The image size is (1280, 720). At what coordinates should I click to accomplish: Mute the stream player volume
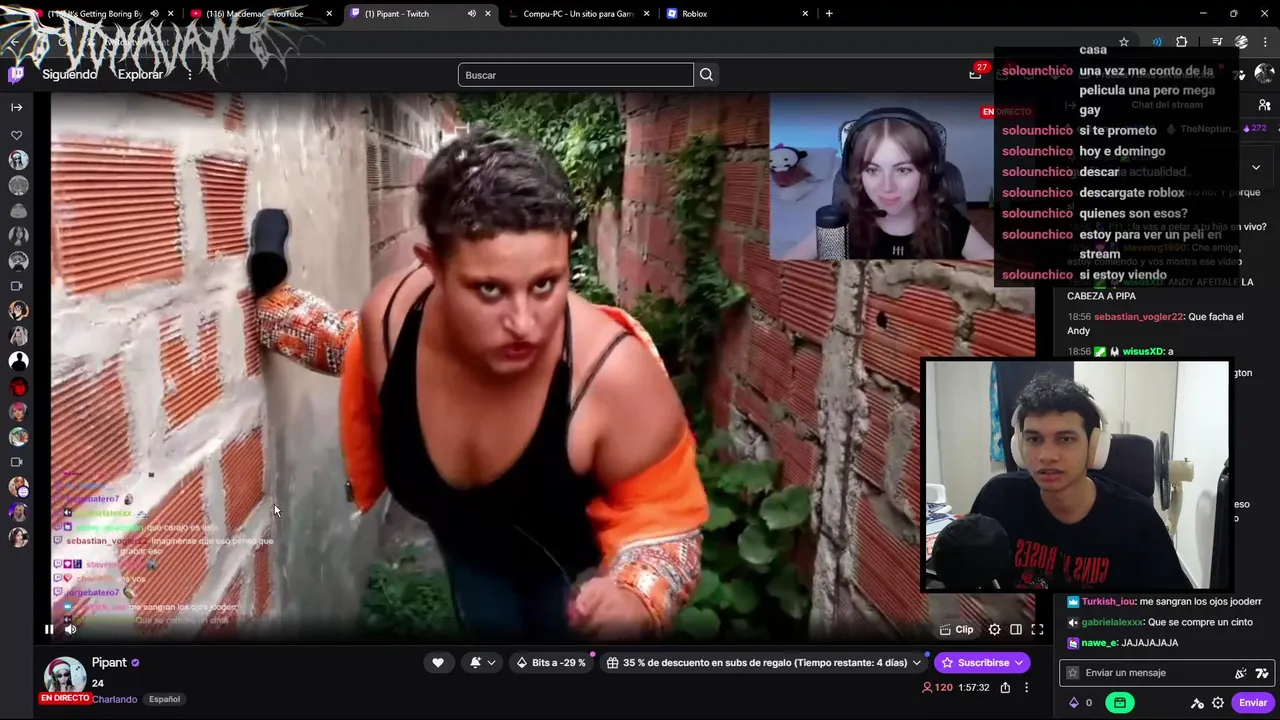pyautogui.click(x=71, y=629)
